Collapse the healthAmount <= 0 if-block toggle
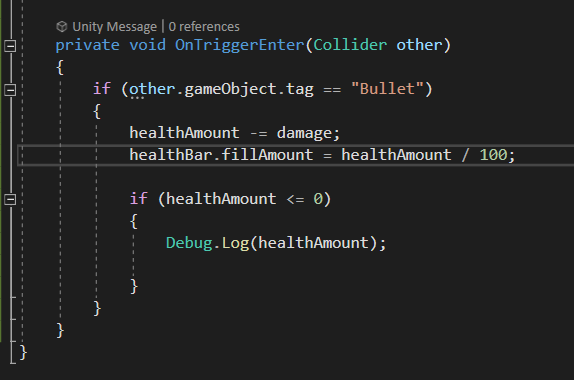Image resolution: width=574 pixels, height=380 pixels. click(x=10, y=200)
